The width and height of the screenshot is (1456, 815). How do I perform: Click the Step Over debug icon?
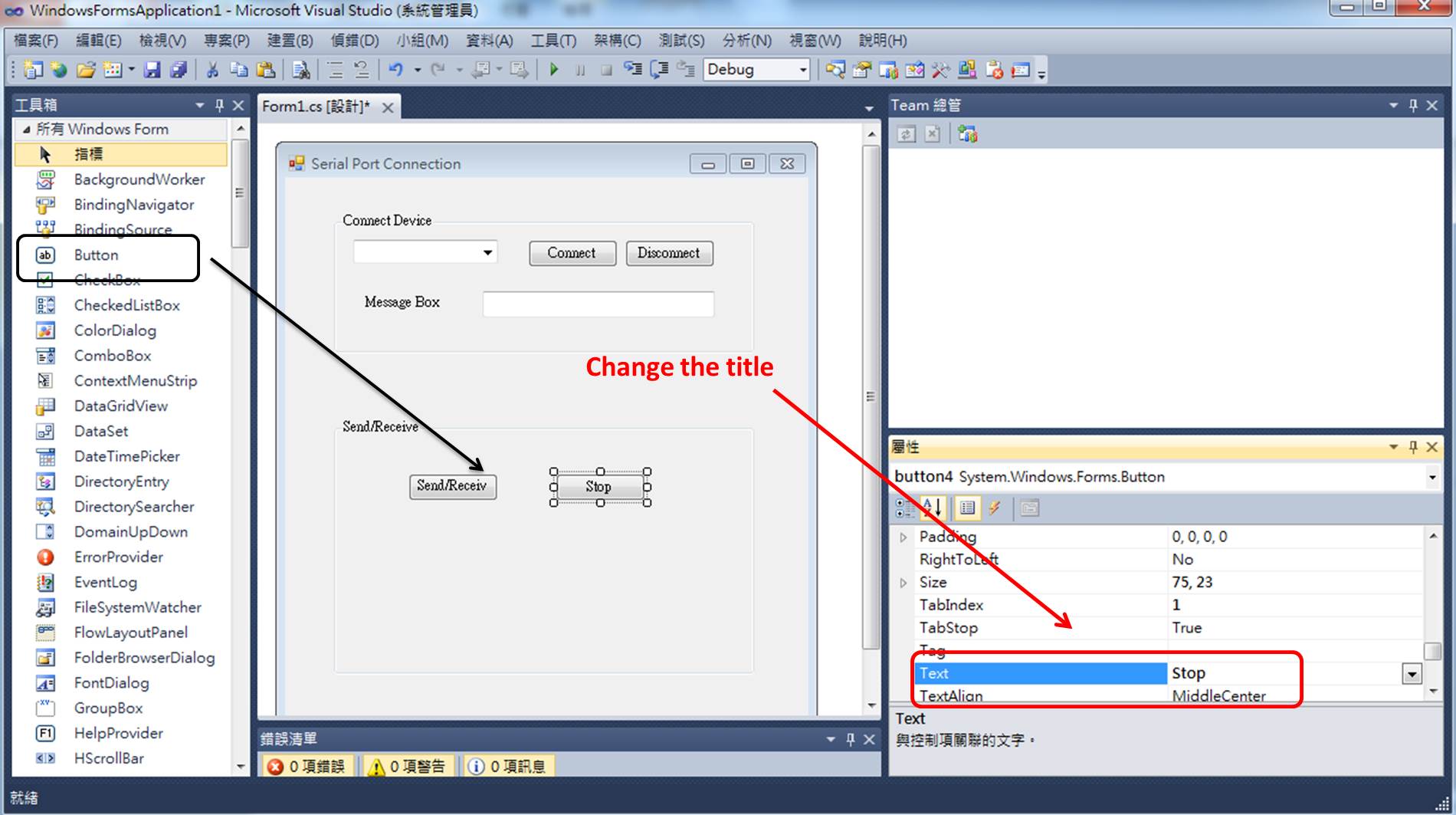[x=659, y=70]
